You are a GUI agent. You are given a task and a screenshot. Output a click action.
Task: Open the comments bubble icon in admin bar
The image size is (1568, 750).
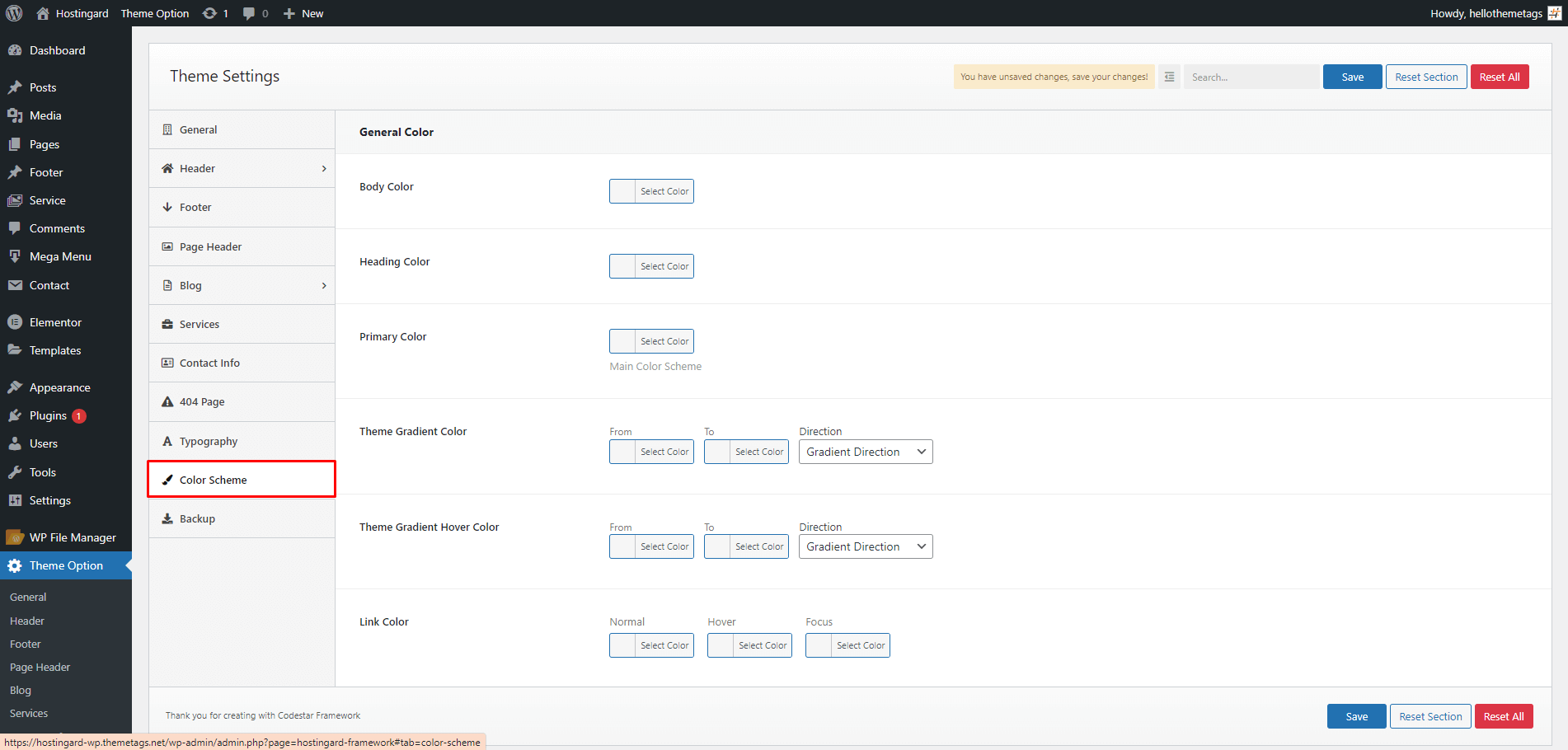point(249,13)
